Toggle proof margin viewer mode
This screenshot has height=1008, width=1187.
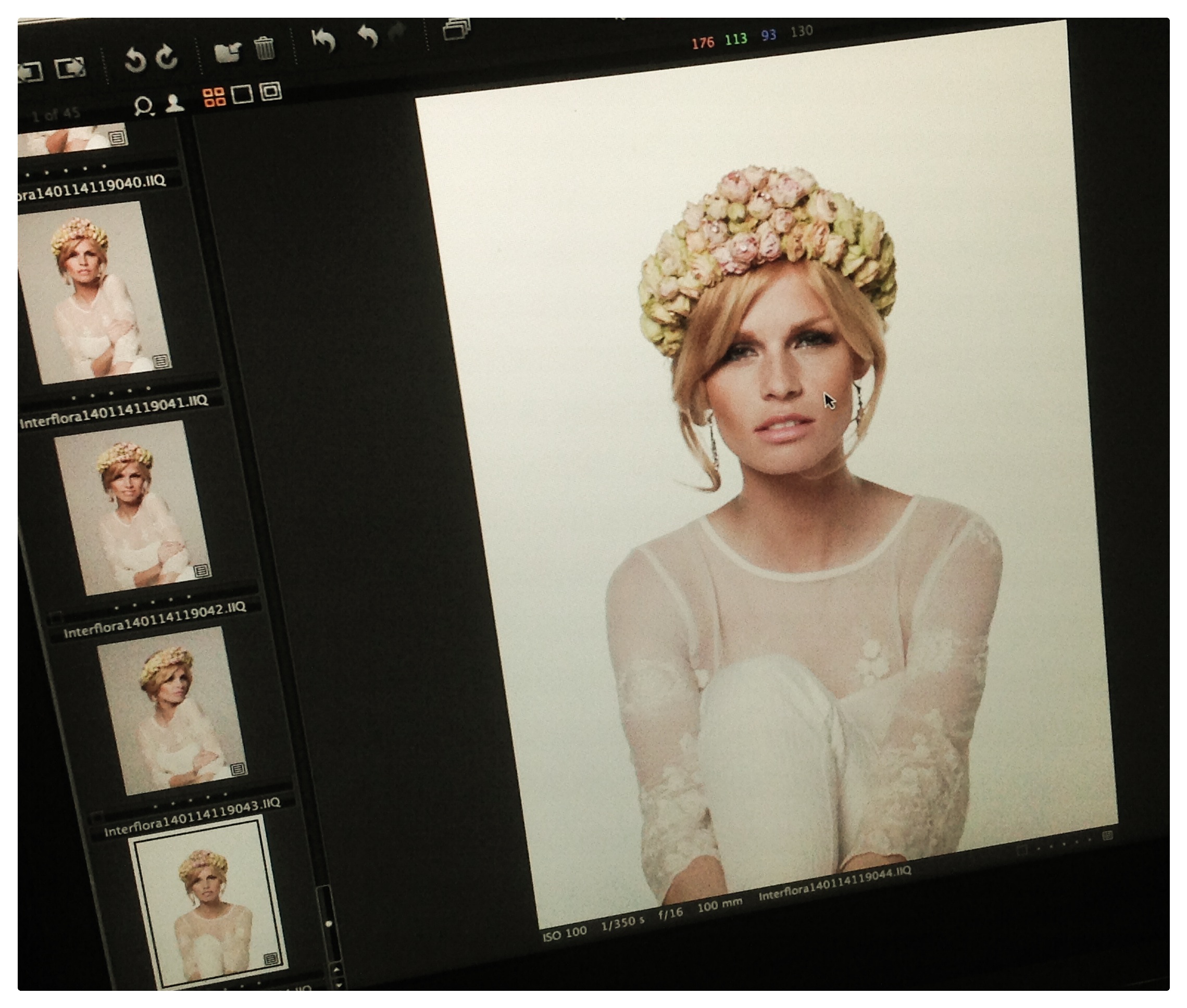pos(271,91)
